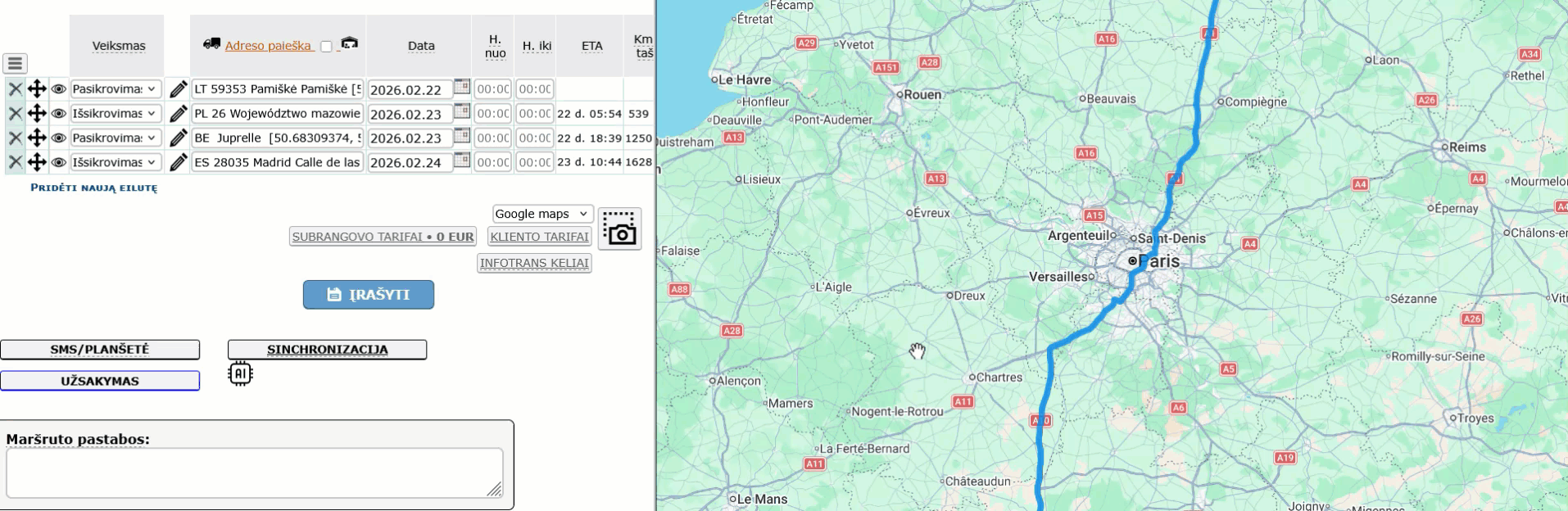Click H. iki time field in Madrid row
This screenshot has height=511, width=1568.
pyautogui.click(x=535, y=162)
